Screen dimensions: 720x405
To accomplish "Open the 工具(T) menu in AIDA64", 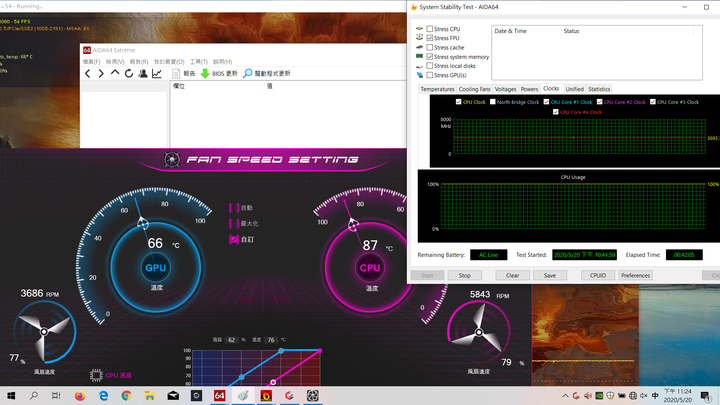I will coord(199,62).
